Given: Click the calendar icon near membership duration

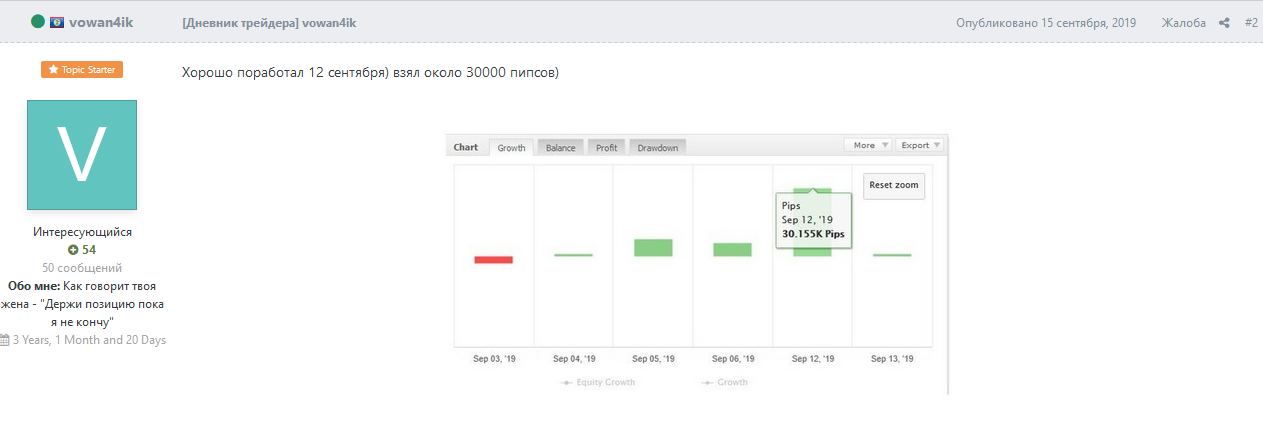Looking at the screenshot, I should coord(5,340).
